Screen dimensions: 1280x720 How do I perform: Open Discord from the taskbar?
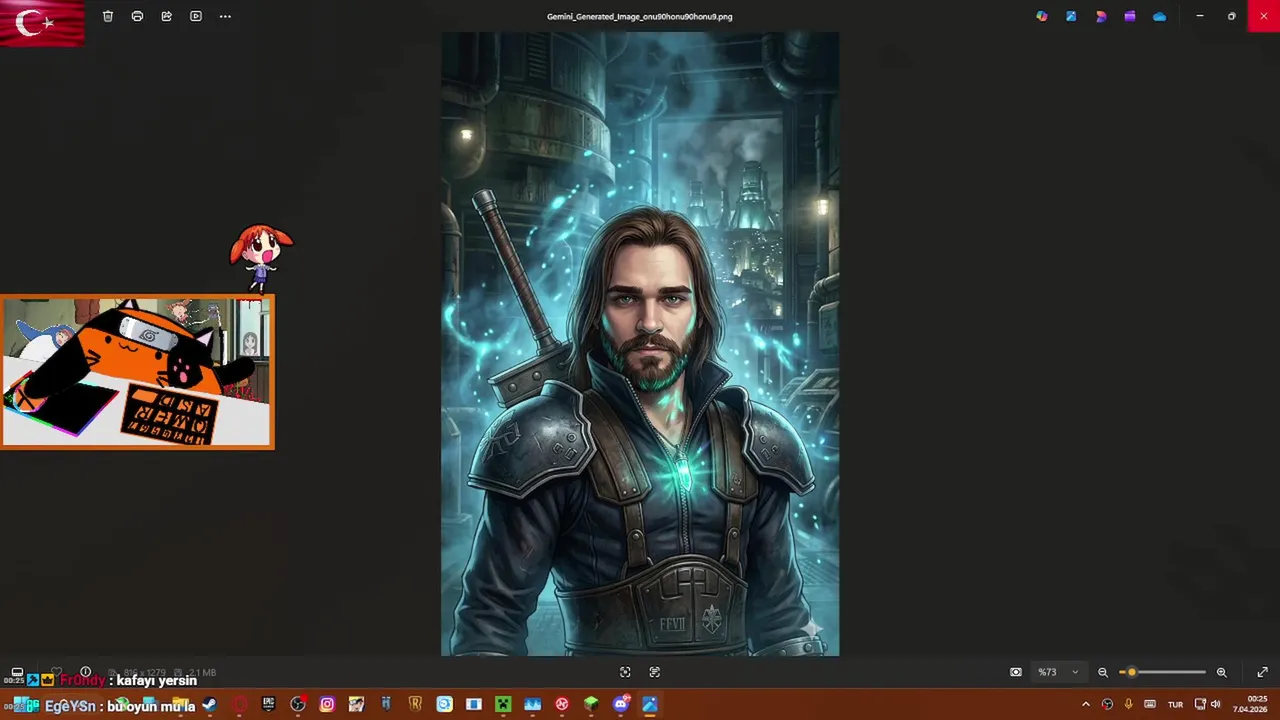[621, 704]
